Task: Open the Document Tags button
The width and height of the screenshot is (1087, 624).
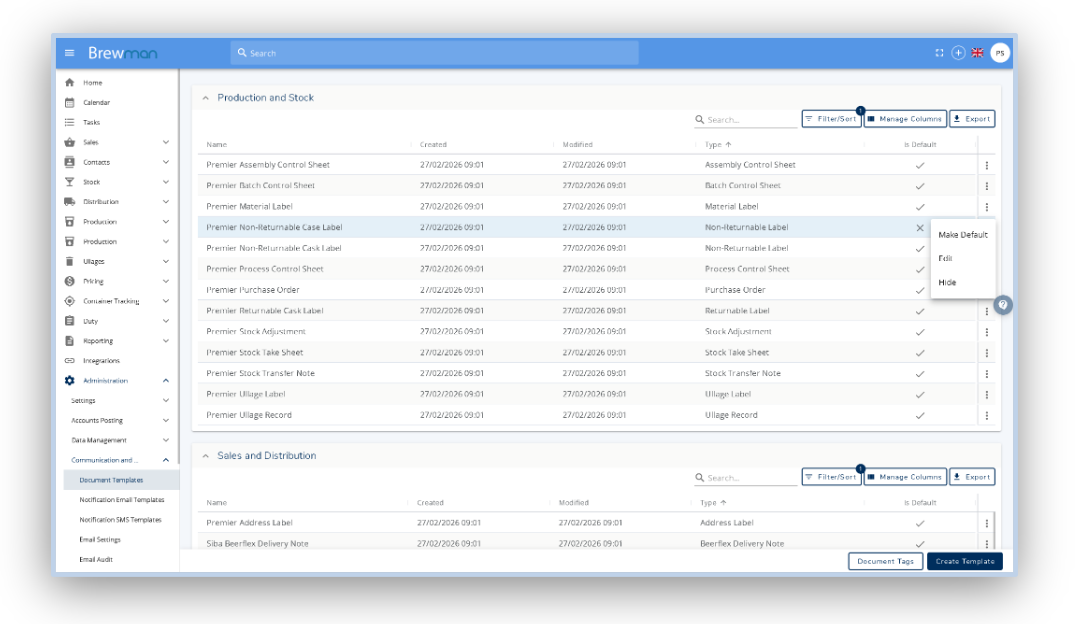Action: [x=885, y=562]
